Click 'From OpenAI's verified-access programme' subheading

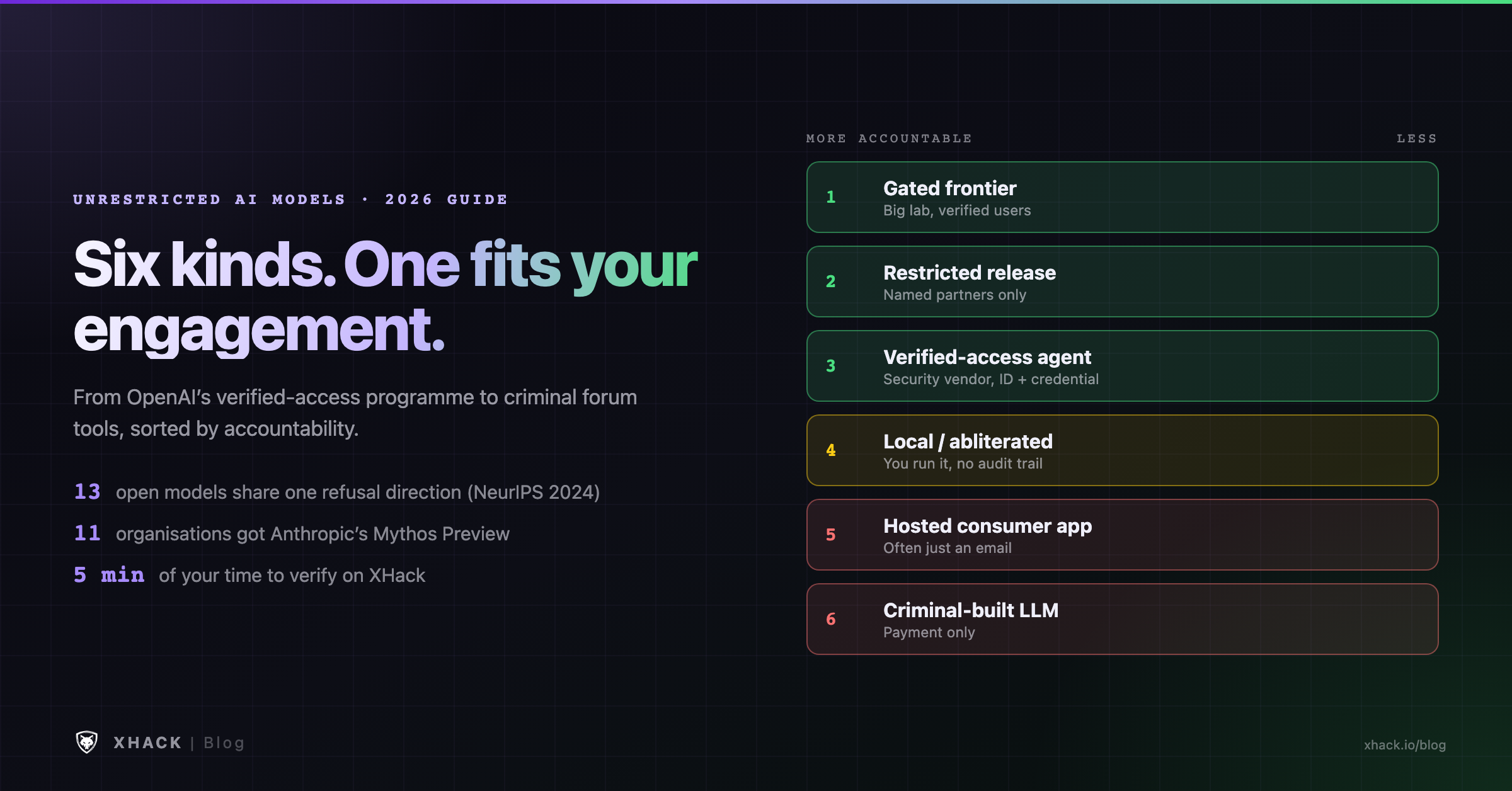(355, 413)
